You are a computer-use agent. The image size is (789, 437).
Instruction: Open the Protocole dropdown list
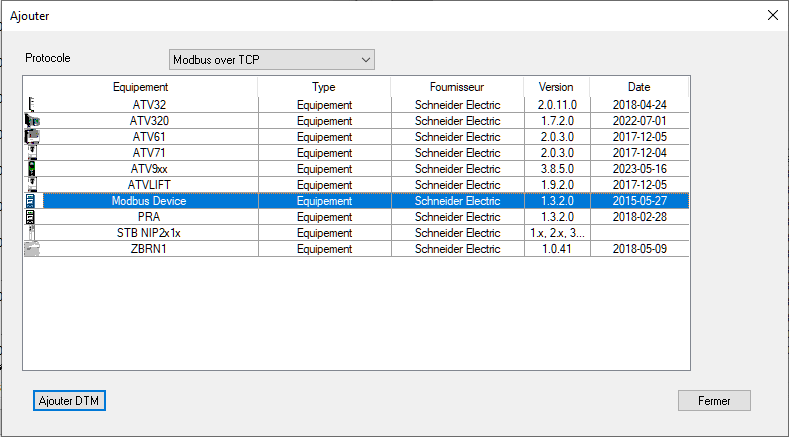(x=271, y=60)
